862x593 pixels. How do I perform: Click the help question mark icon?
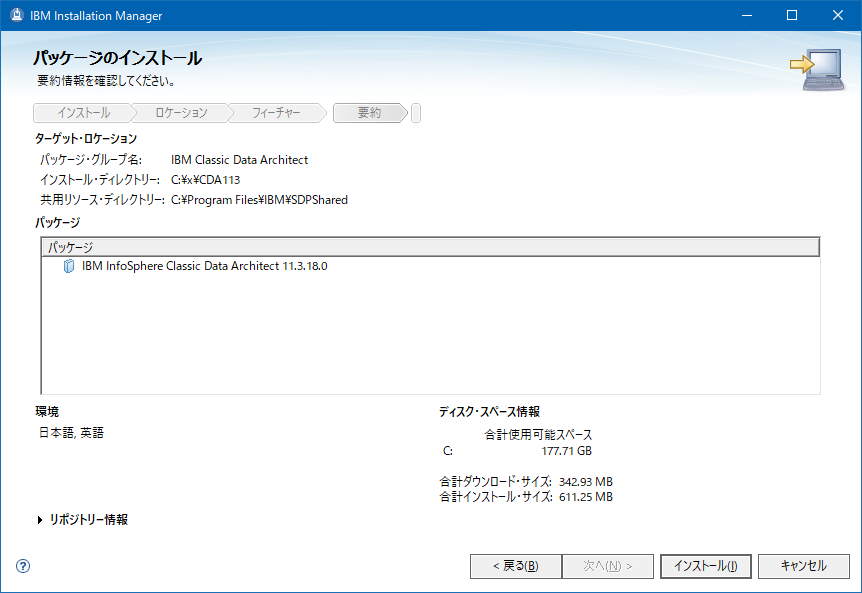(23, 566)
